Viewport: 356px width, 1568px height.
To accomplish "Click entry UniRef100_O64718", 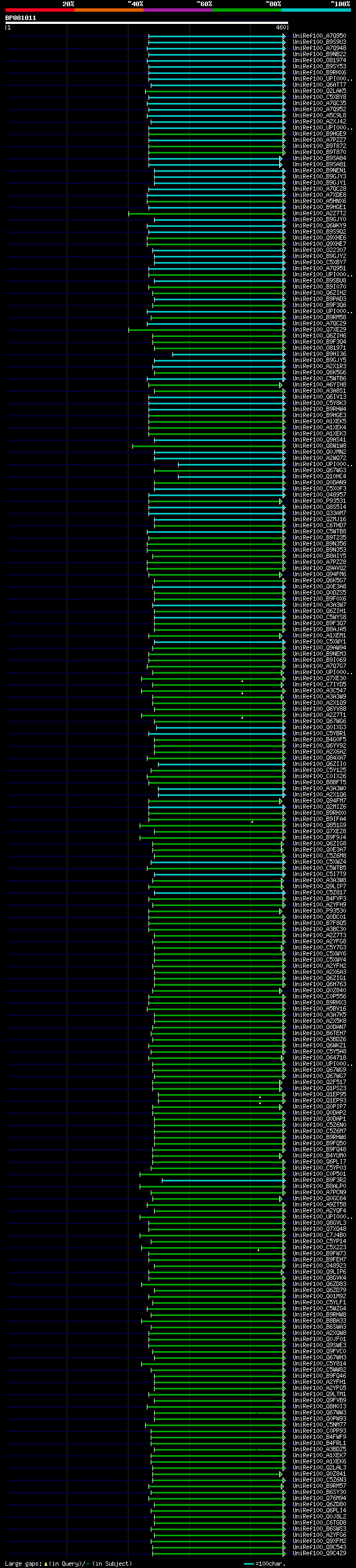I will [x=319, y=1057].
